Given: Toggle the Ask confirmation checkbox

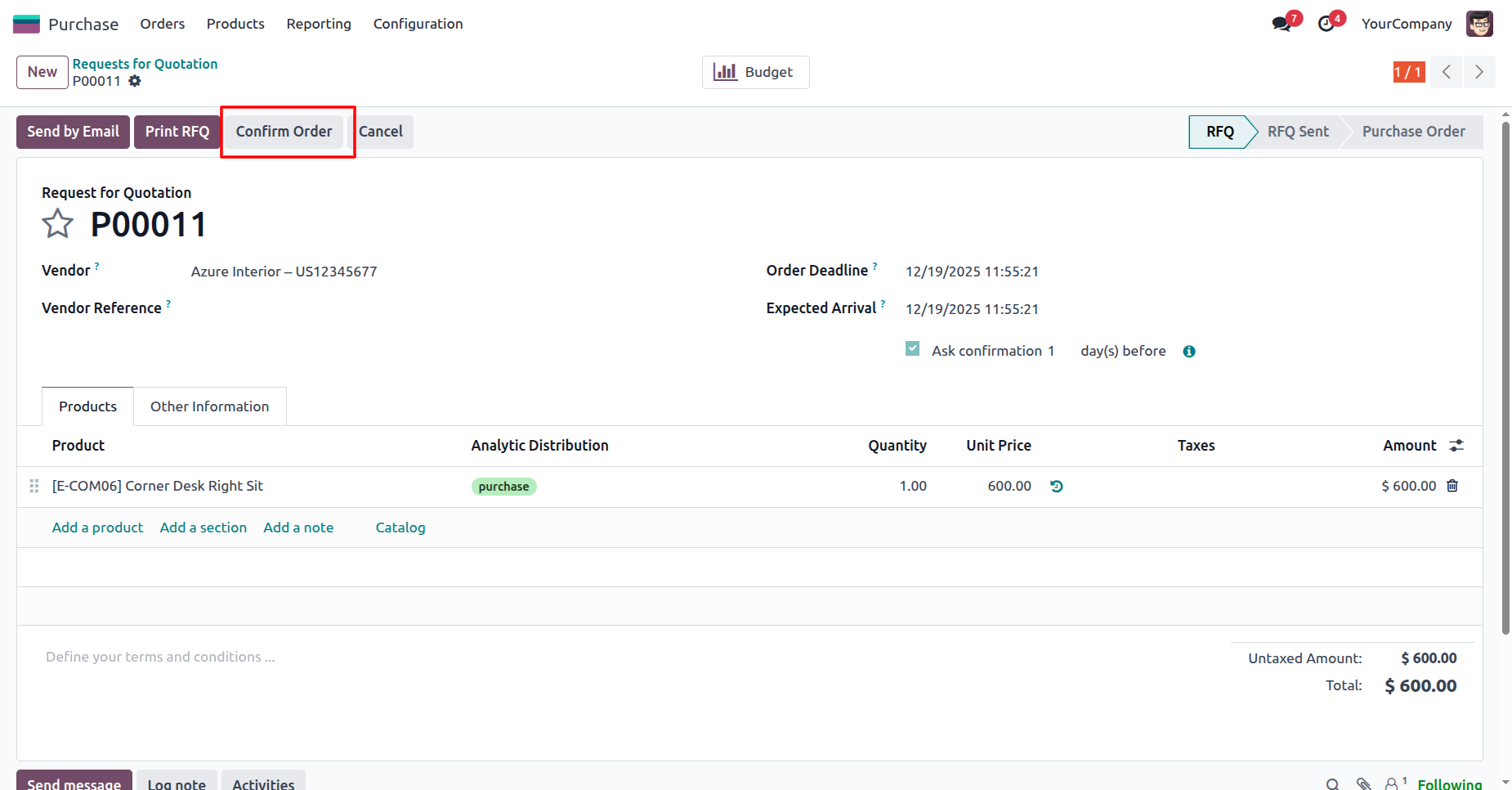Looking at the screenshot, I should tap(913, 349).
